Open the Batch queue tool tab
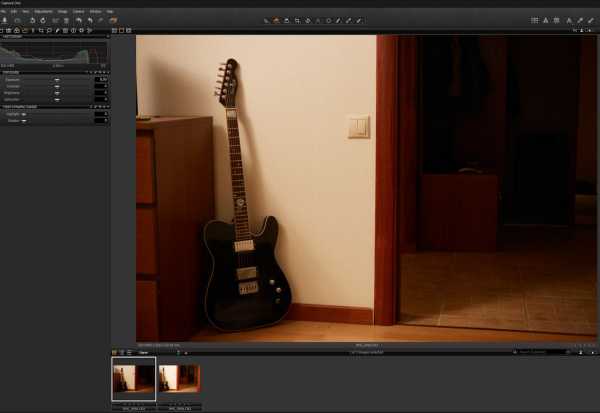600x413 pixels. (x=90, y=30)
